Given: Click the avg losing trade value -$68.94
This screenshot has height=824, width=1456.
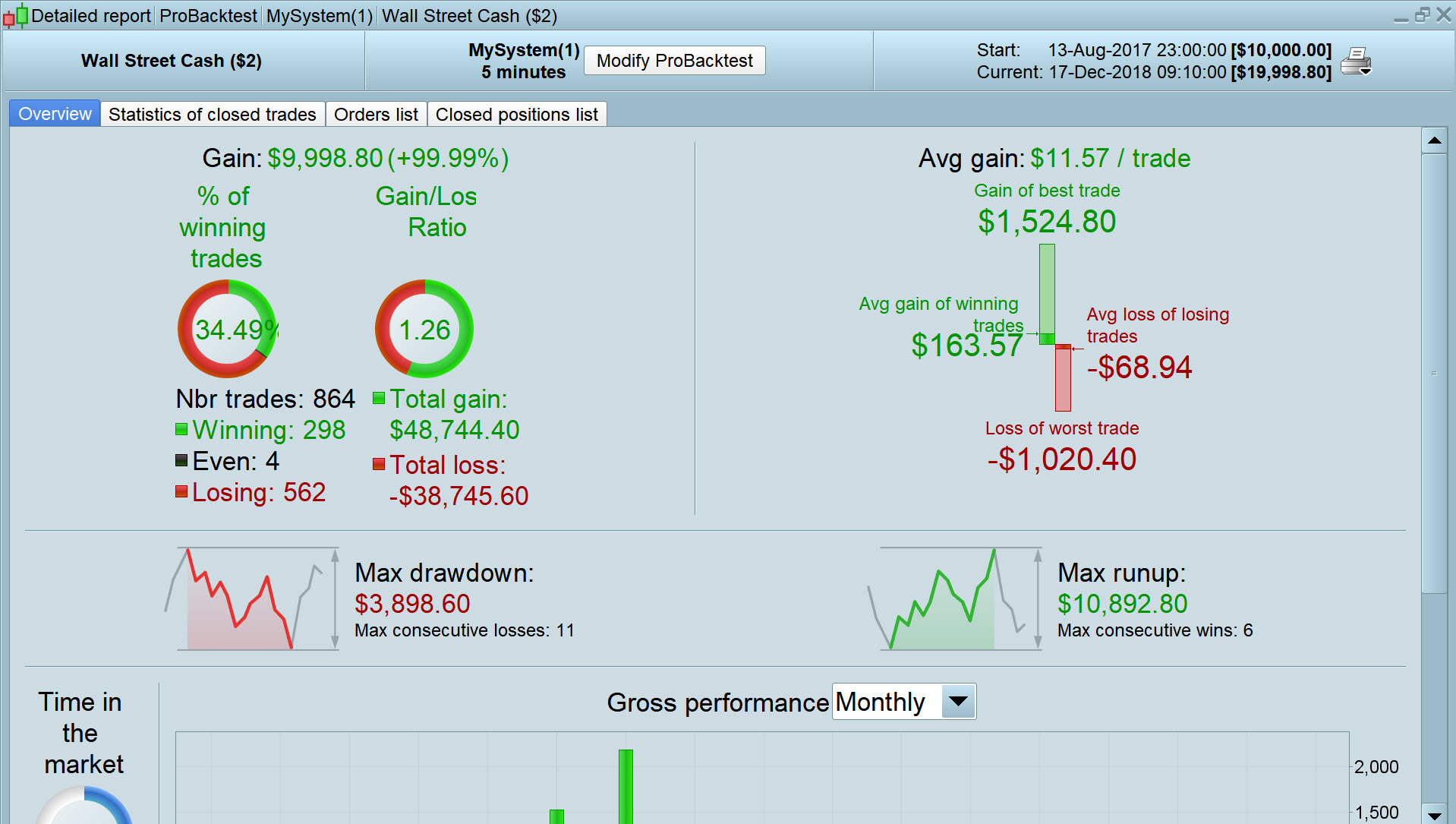Looking at the screenshot, I should tap(1139, 368).
